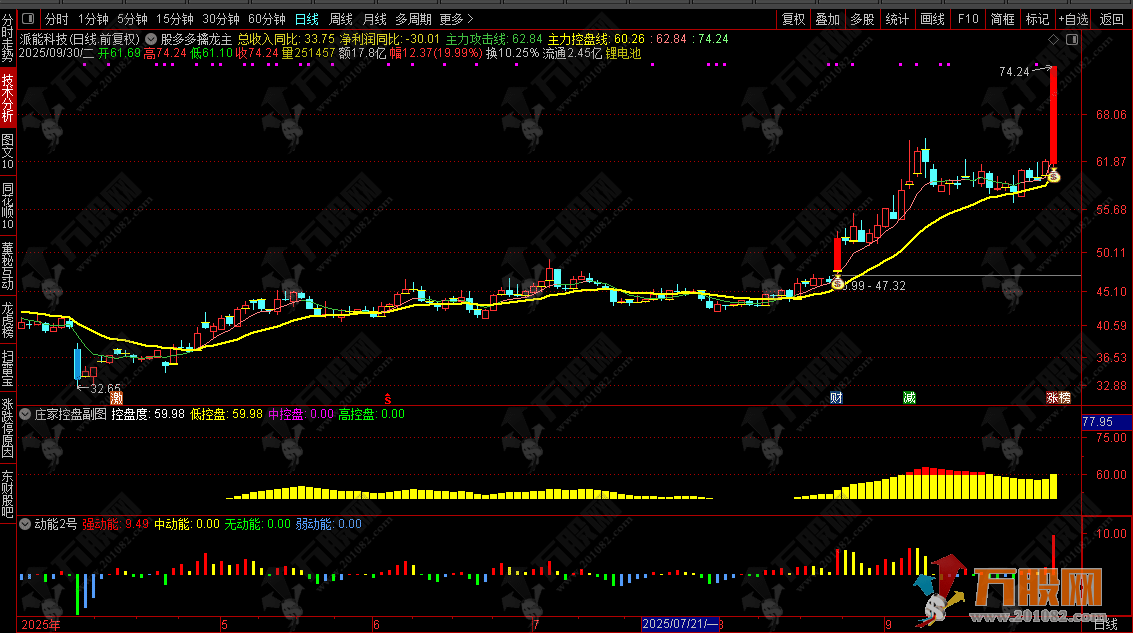The width and height of the screenshot is (1133, 633).
Task: Toggle 叠加 overlay comparison
Action: click(x=827, y=19)
